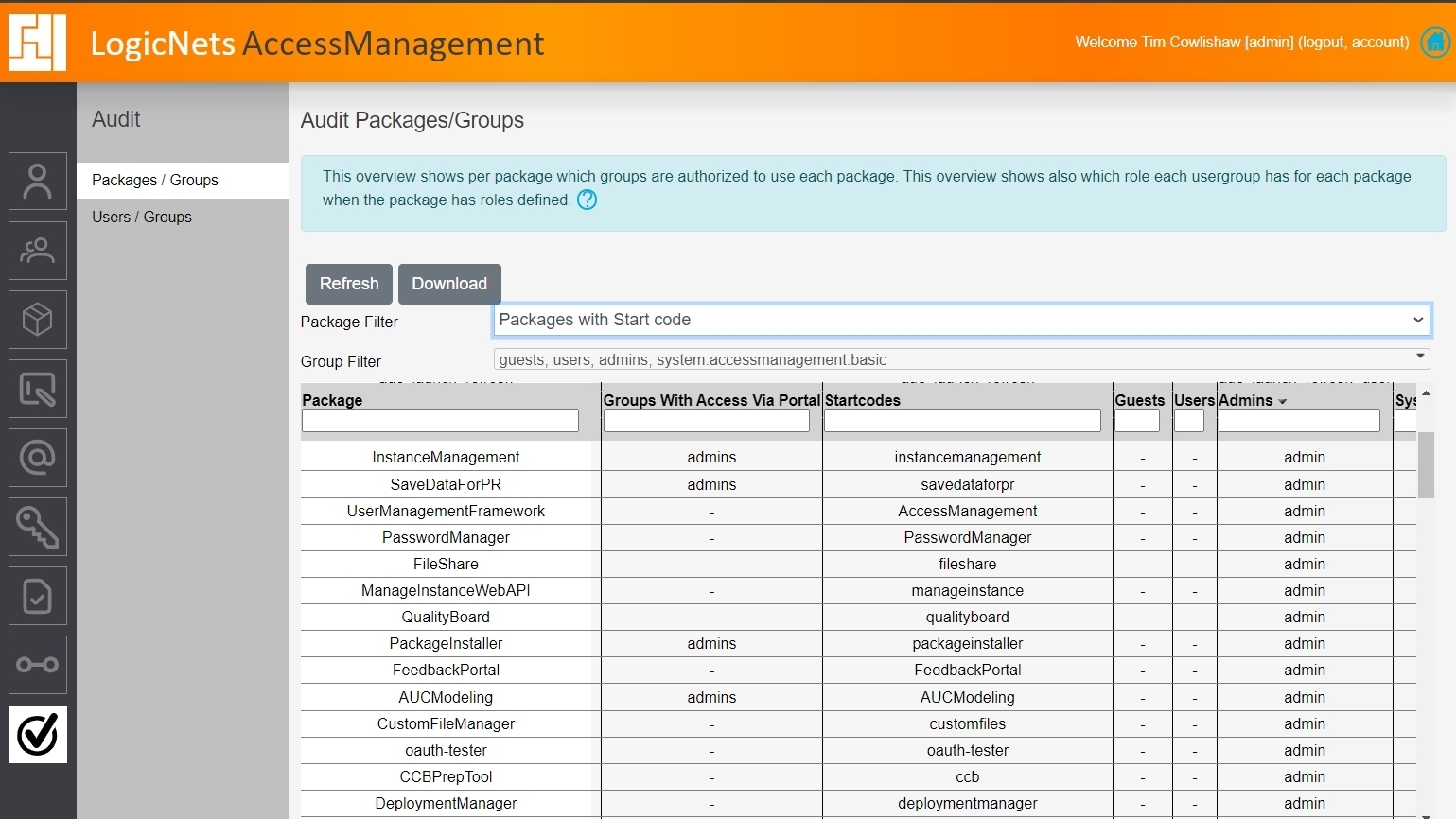Go to home via house icon
Screen dimensions: 1456x819
point(1435,43)
